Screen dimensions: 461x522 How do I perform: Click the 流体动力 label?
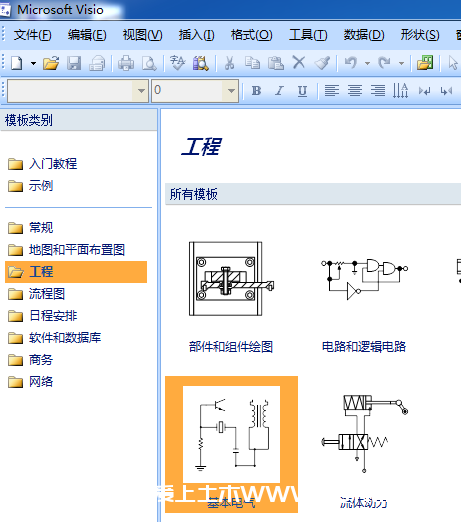pos(364,503)
